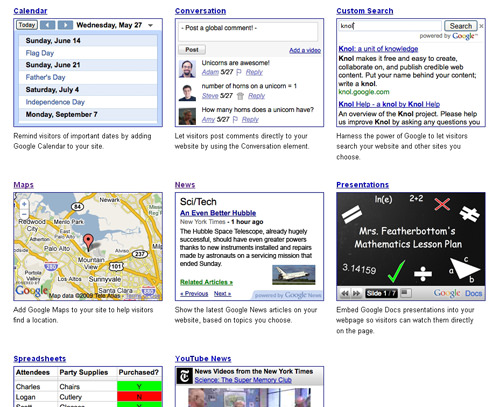
Task: Open the Conversation heading link
Action: (x=200, y=11)
